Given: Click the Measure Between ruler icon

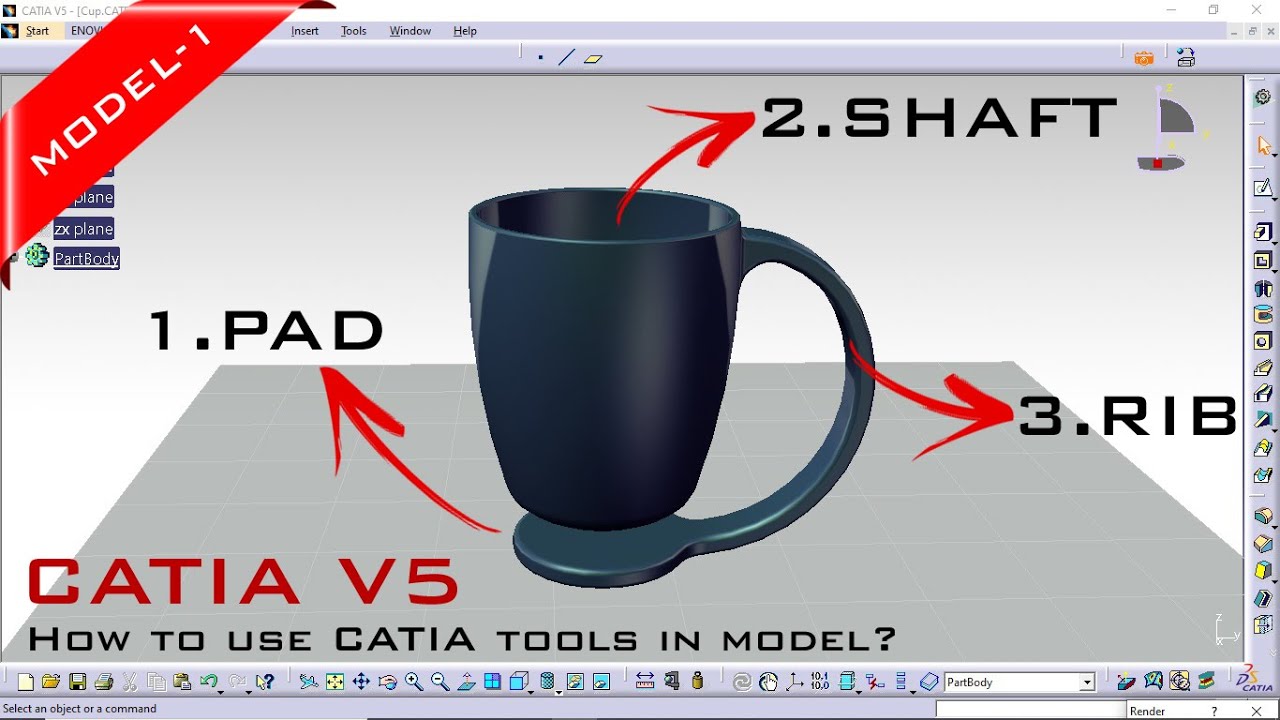Looking at the screenshot, I should click(x=645, y=681).
